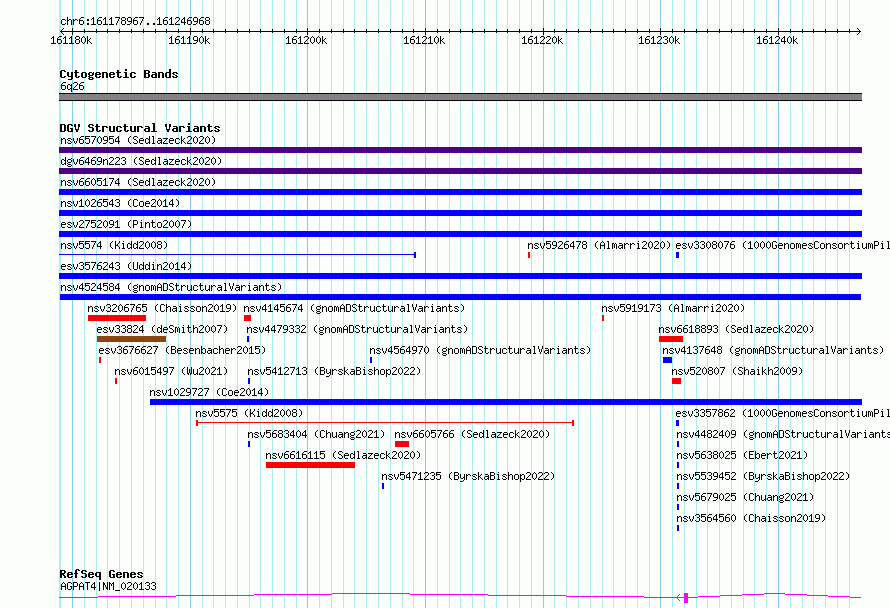The height and width of the screenshot is (608, 890).
Task: Click the thin red nsv5575 variant line
Action: tap(385, 423)
